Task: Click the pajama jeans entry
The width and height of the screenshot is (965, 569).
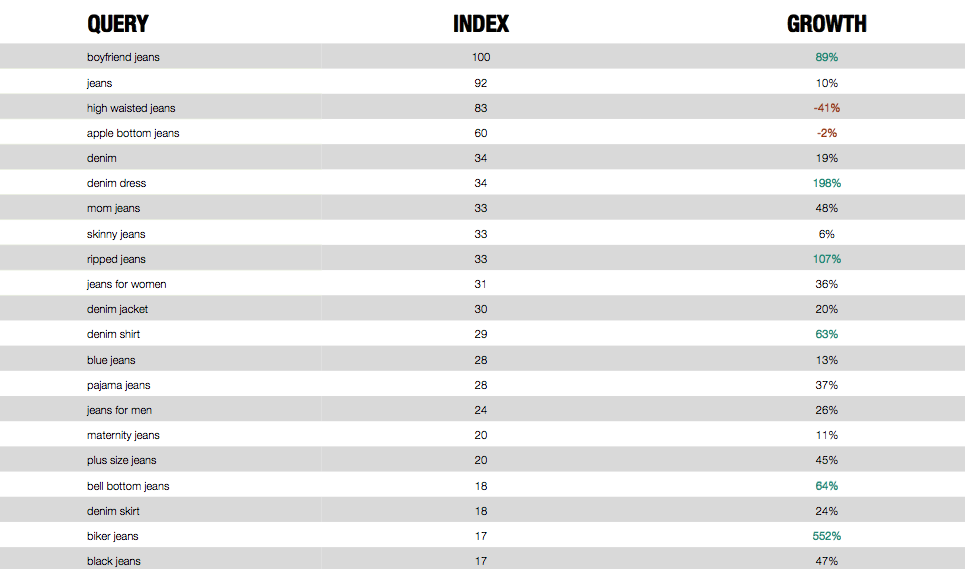Action: click(x=119, y=386)
